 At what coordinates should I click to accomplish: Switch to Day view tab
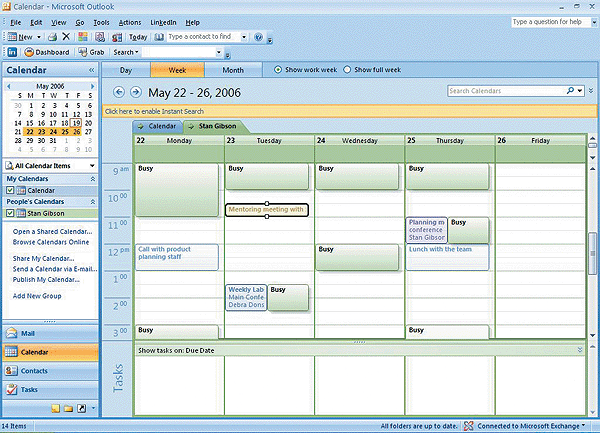[x=126, y=70]
